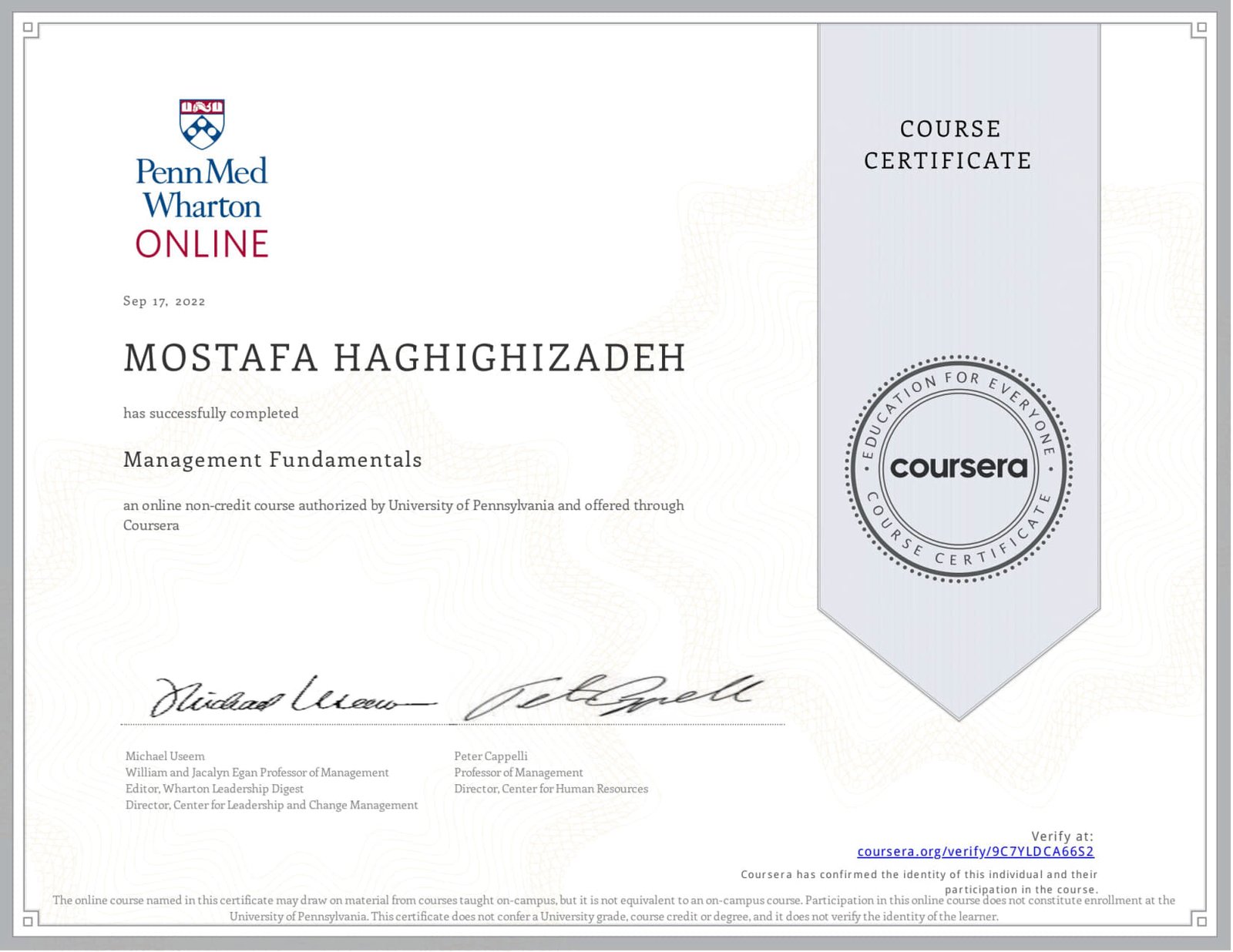Click the 'Wharton' logo text
1233x952 pixels.
(202, 206)
